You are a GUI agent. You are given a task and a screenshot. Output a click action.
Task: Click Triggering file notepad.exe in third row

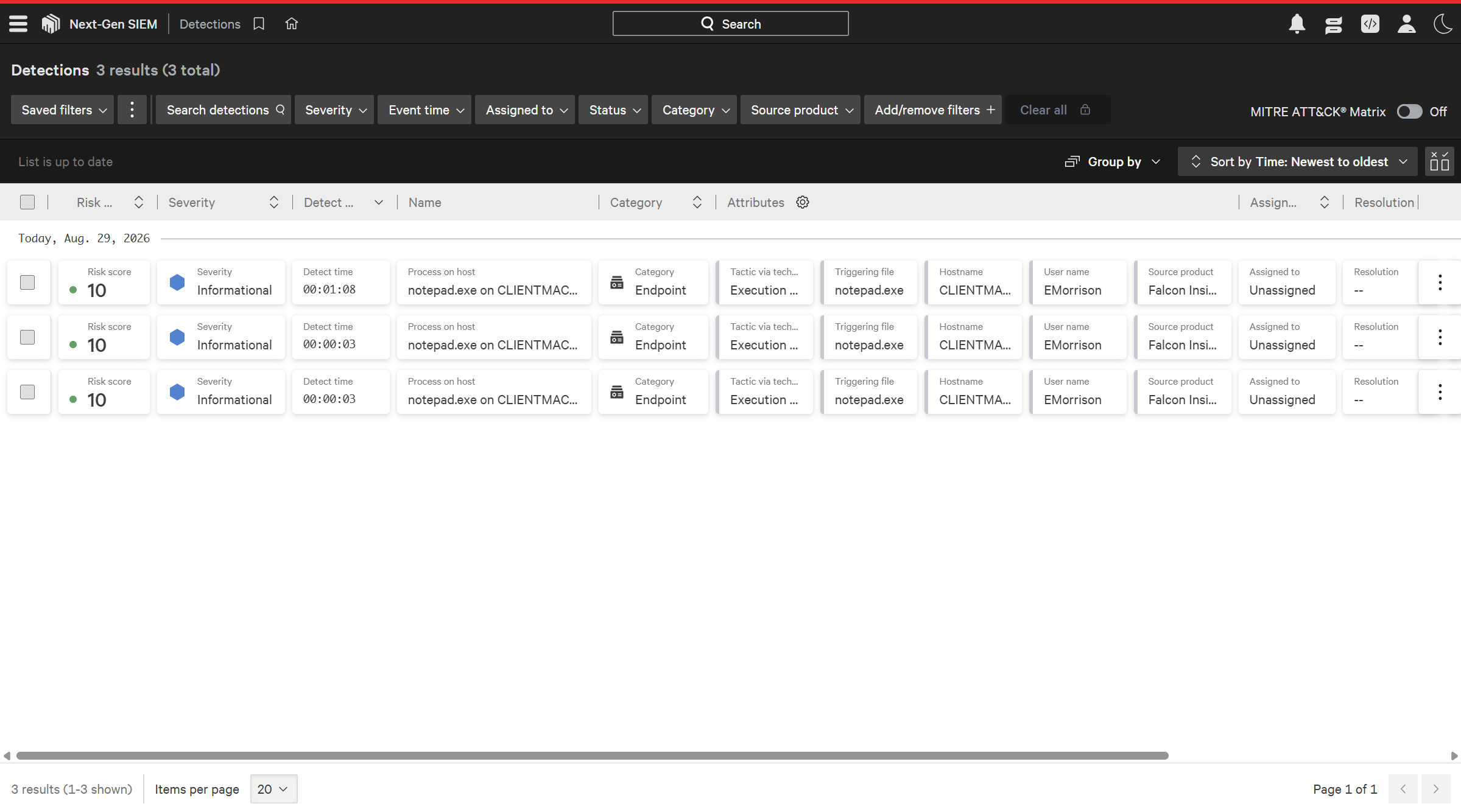pyautogui.click(x=869, y=400)
